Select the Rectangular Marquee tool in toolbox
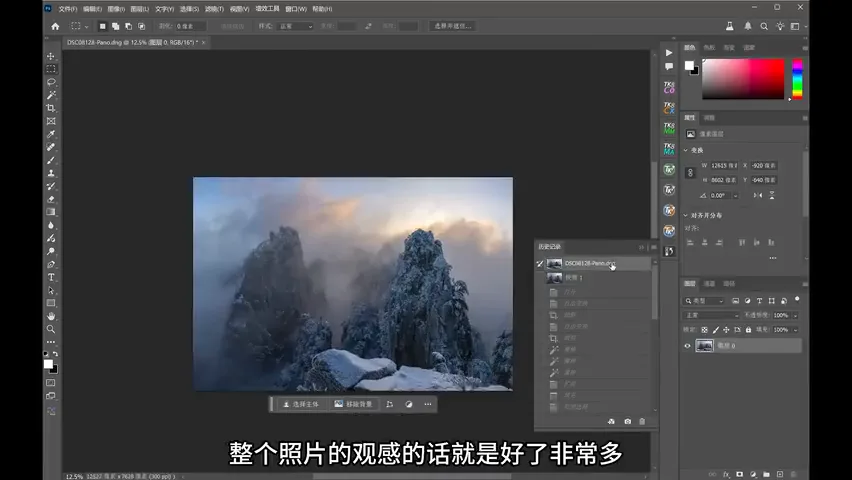The image size is (852, 480). click(51, 69)
